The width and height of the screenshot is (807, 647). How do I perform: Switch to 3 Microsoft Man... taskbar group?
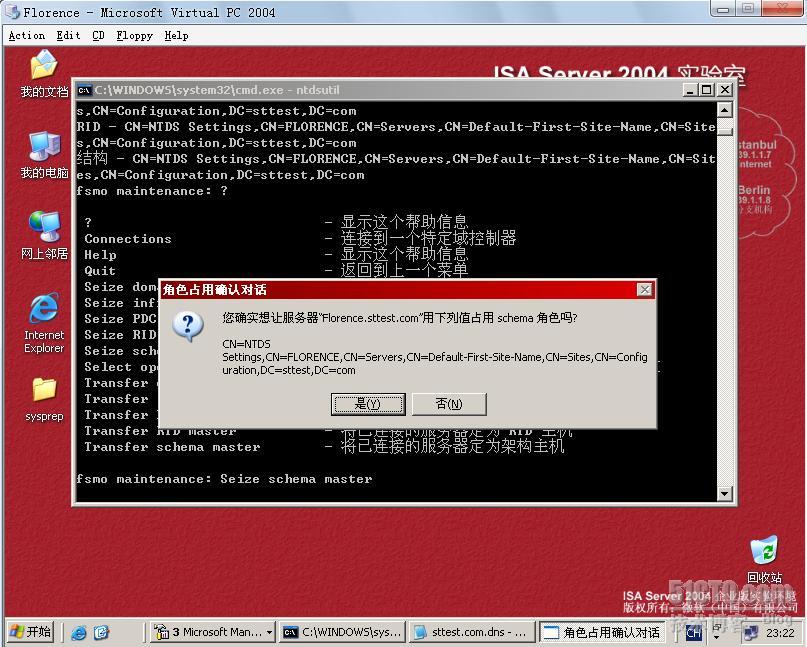(213, 632)
